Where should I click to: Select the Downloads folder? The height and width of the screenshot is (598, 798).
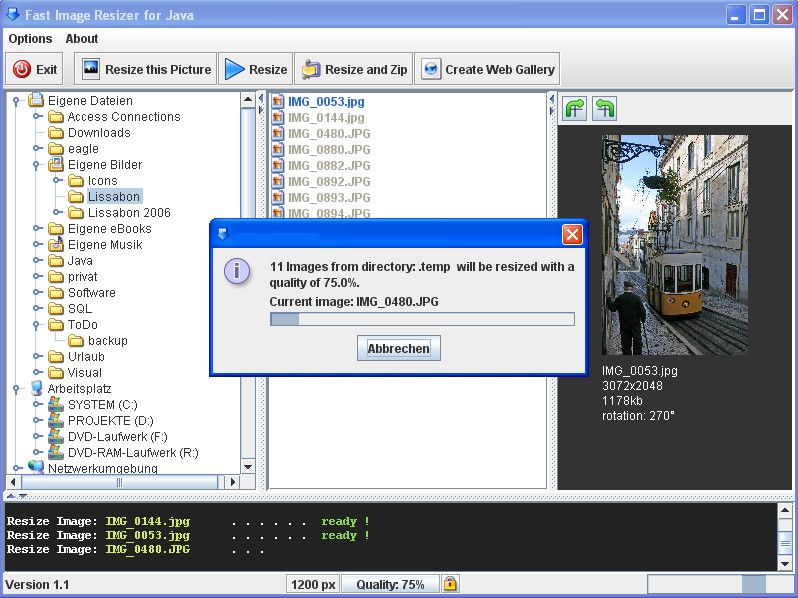click(99, 133)
